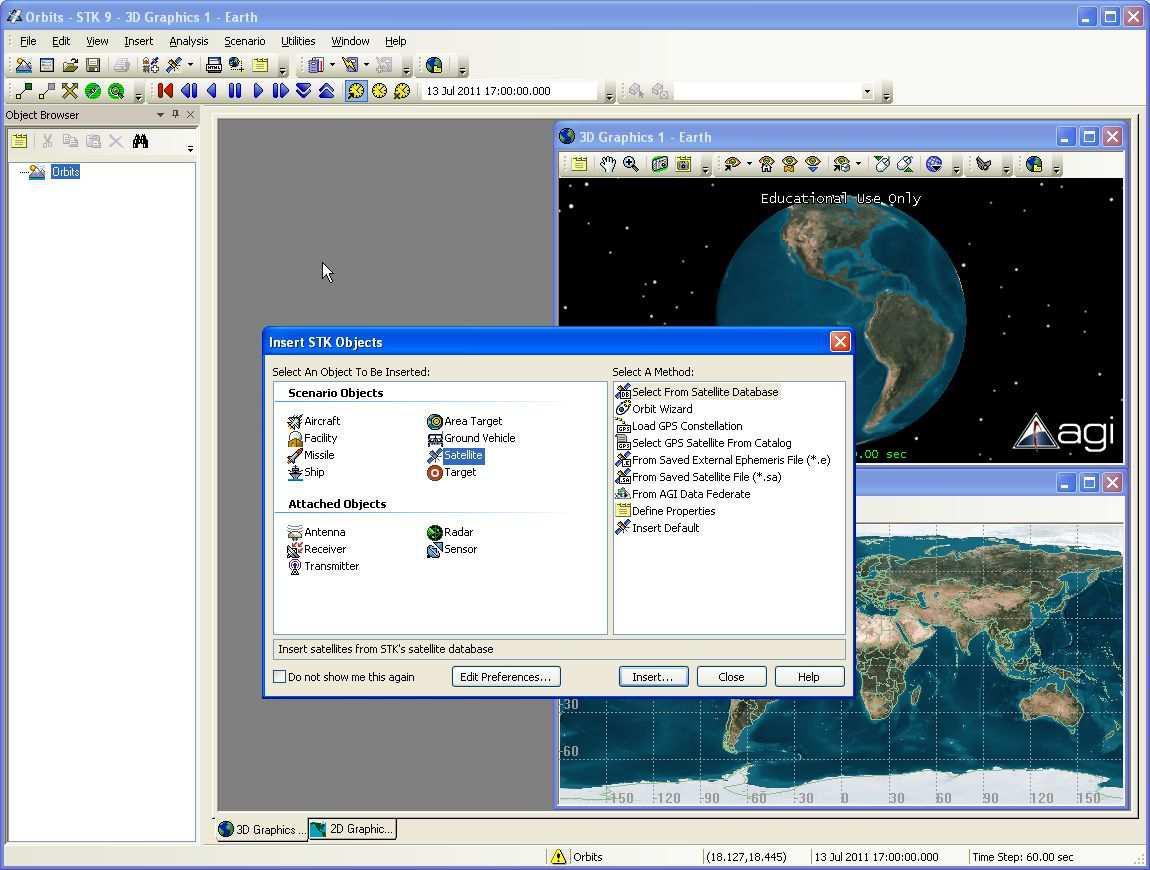This screenshot has height=870, width=1150.
Task: Click the globe icon in 3D window toolbar
Action: pos(1034,164)
